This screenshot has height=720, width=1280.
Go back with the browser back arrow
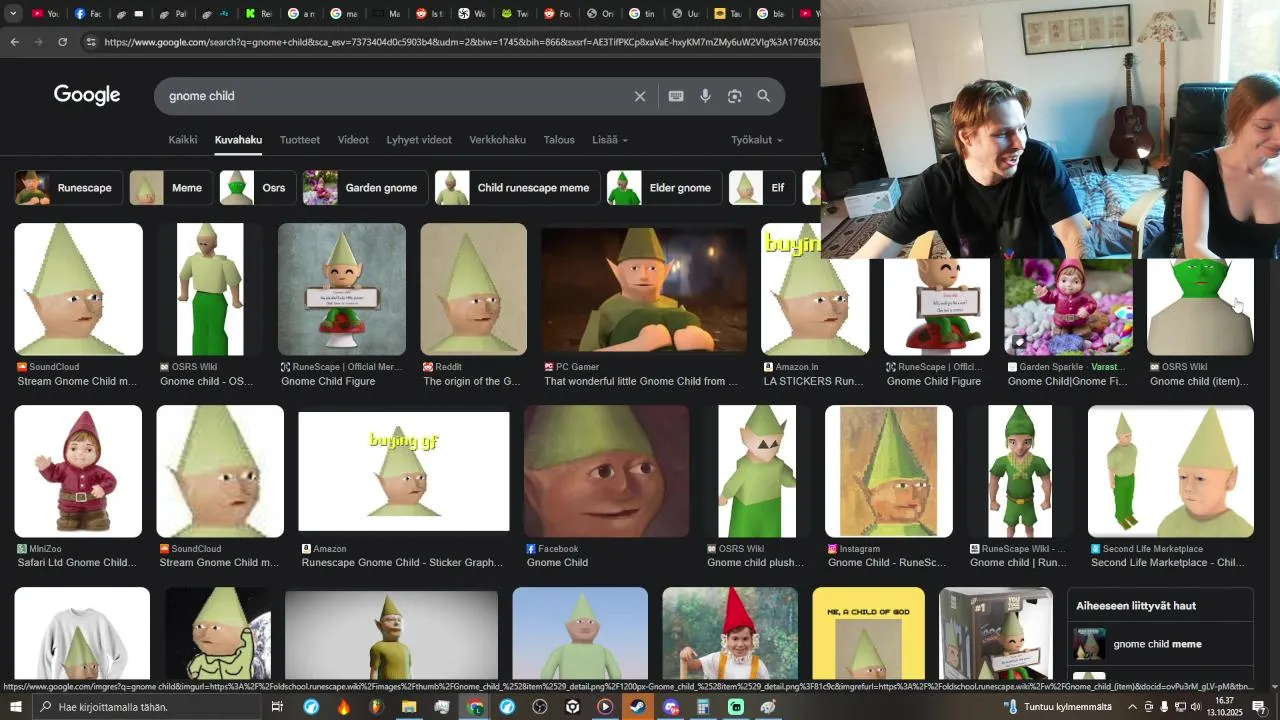tap(15, 42)
